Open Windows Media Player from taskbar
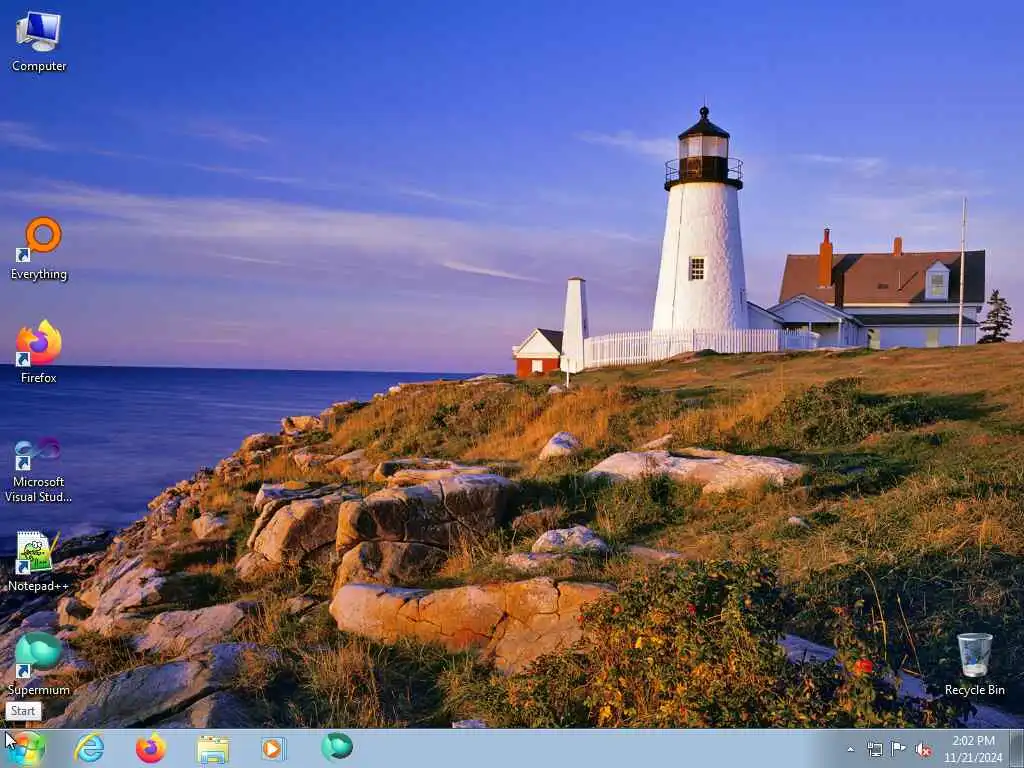Screen dimensions: 1024x768 274,748
